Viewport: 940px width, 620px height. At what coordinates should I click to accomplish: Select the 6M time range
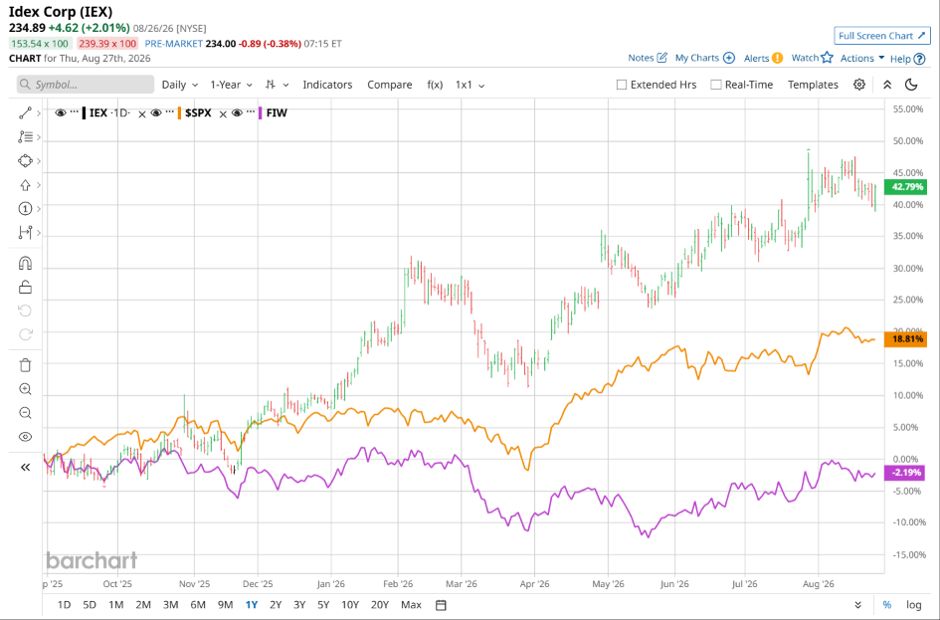(198, 604)
